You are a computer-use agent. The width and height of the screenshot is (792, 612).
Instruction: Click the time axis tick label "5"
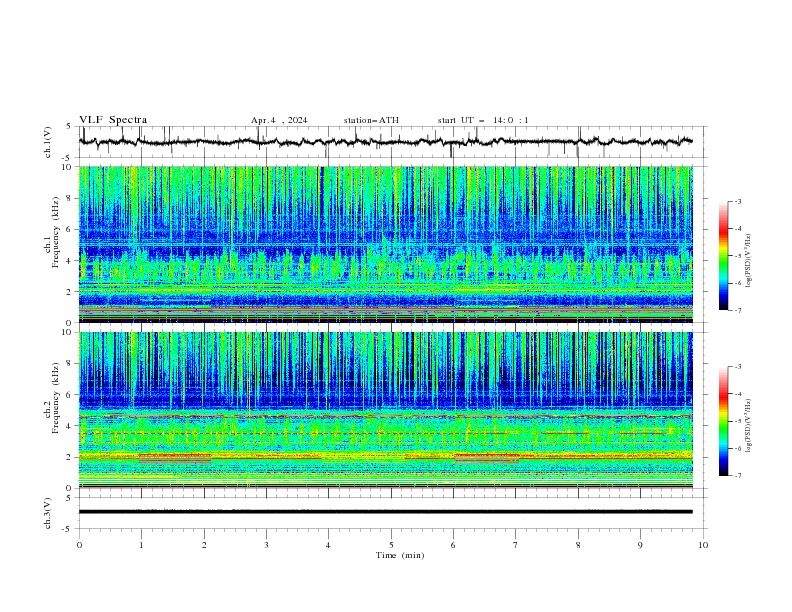[x=391, y=545]
